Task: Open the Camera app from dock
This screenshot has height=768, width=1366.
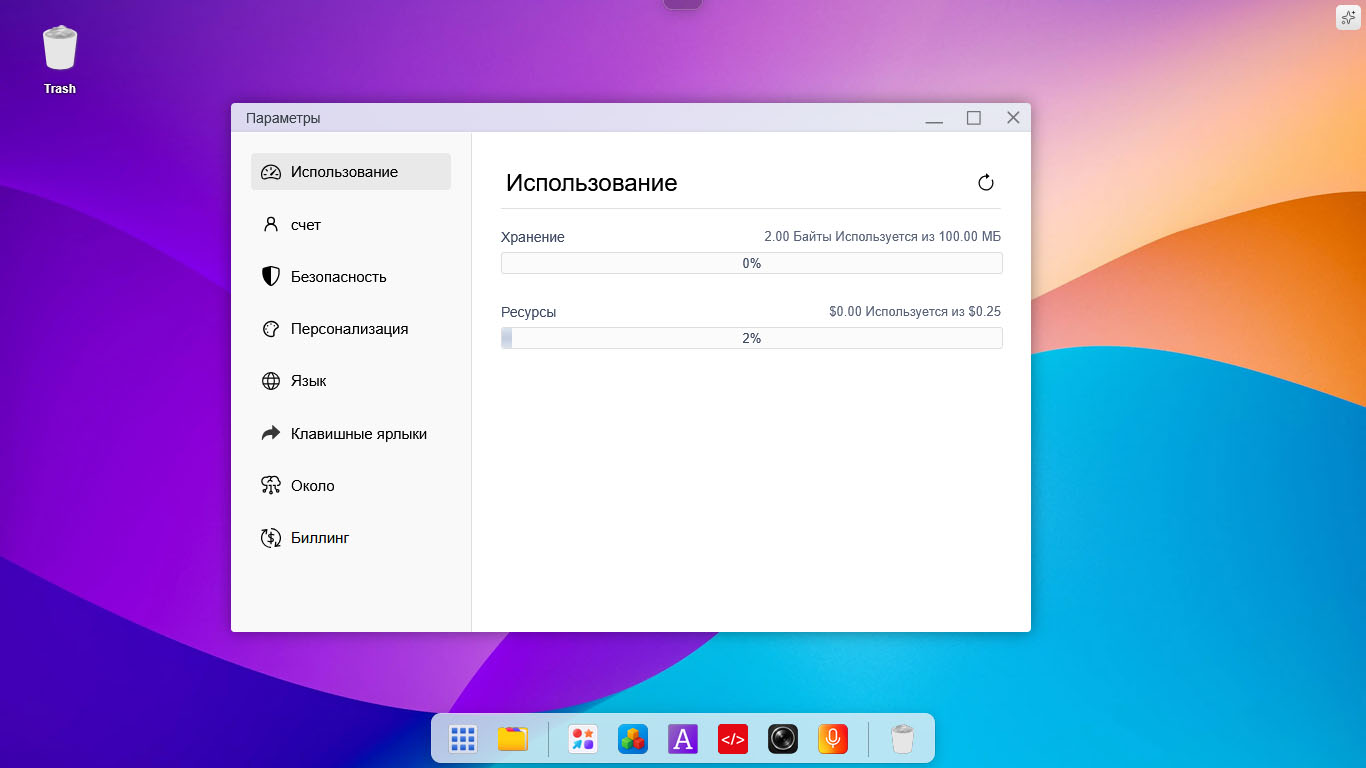Action: (783, 739)
